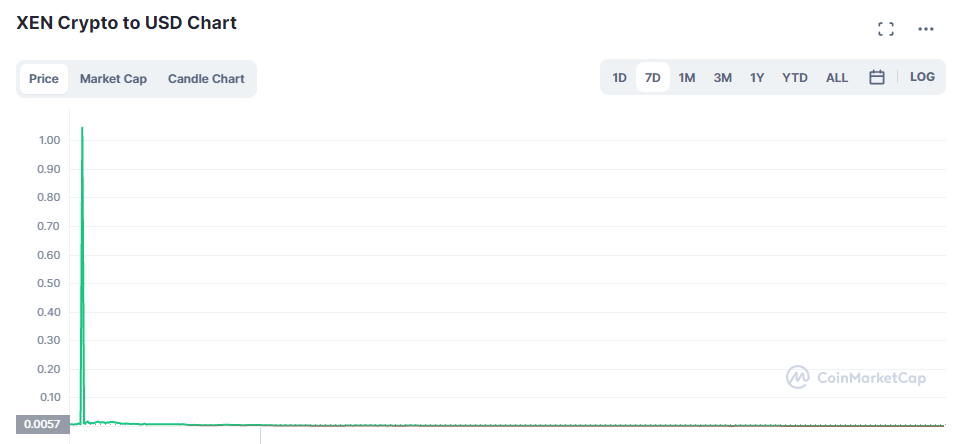Click the 0.0057 current price label
Screen dimensions: 972x444
(x=42, y=425)
